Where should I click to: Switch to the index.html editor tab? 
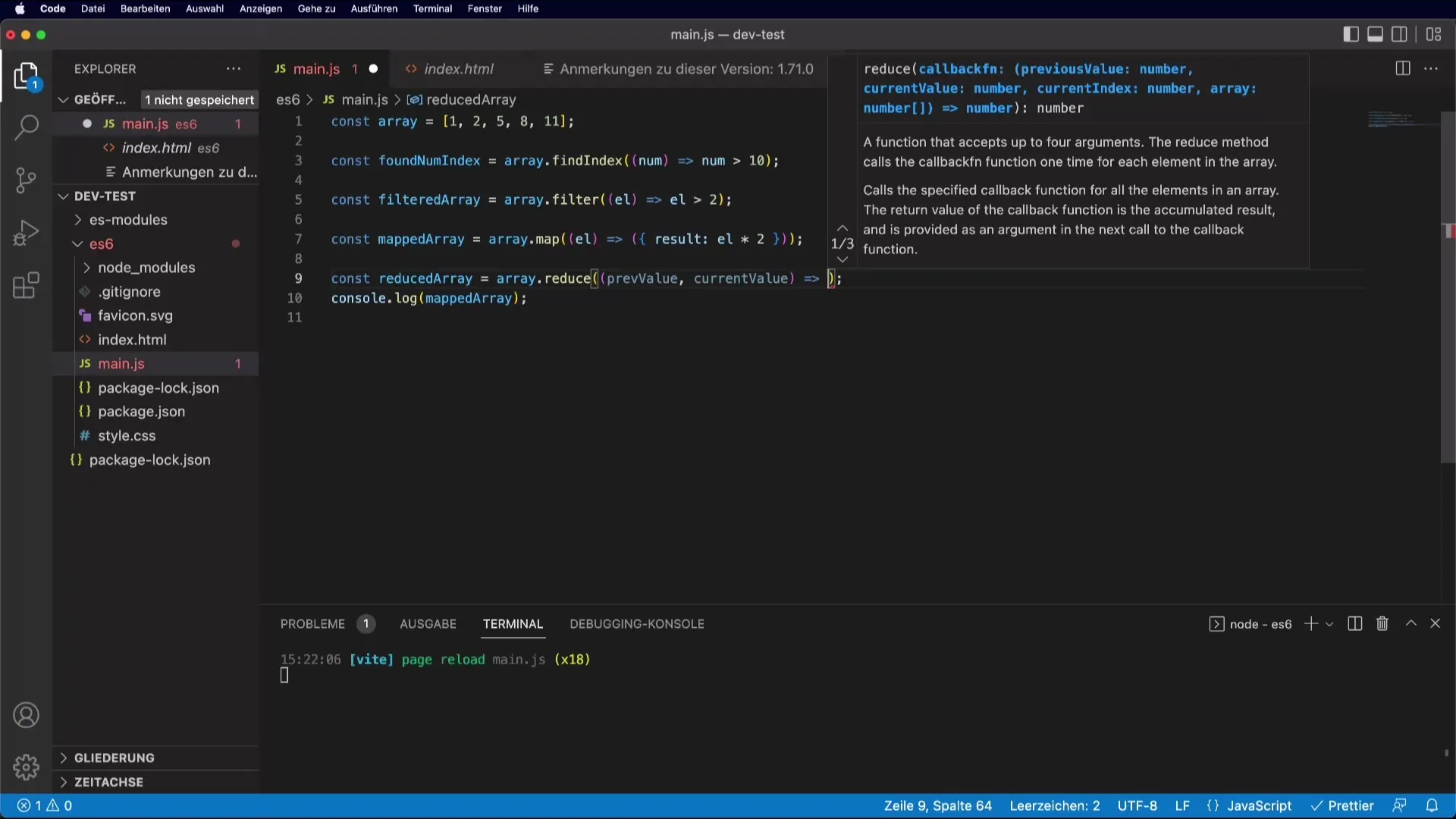pos(458,69)
